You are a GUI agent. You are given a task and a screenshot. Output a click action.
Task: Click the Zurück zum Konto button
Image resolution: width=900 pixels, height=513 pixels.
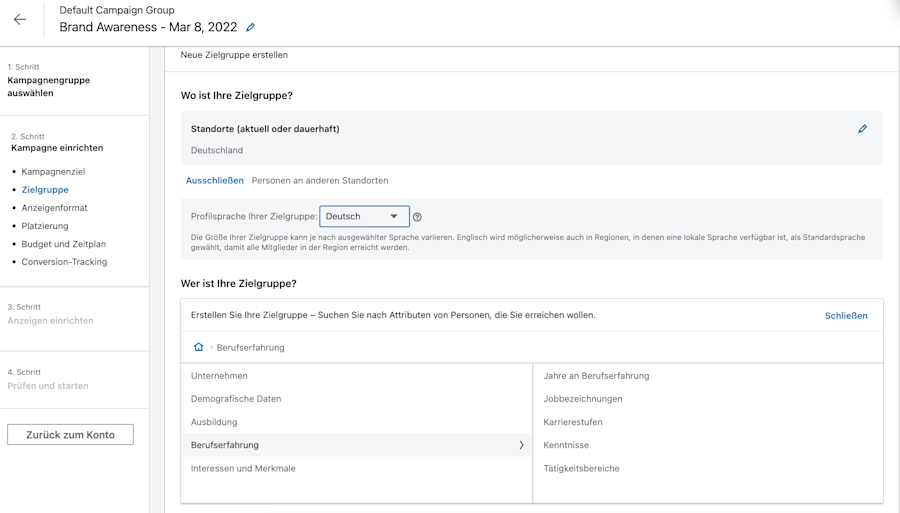[x=71, y=434]
